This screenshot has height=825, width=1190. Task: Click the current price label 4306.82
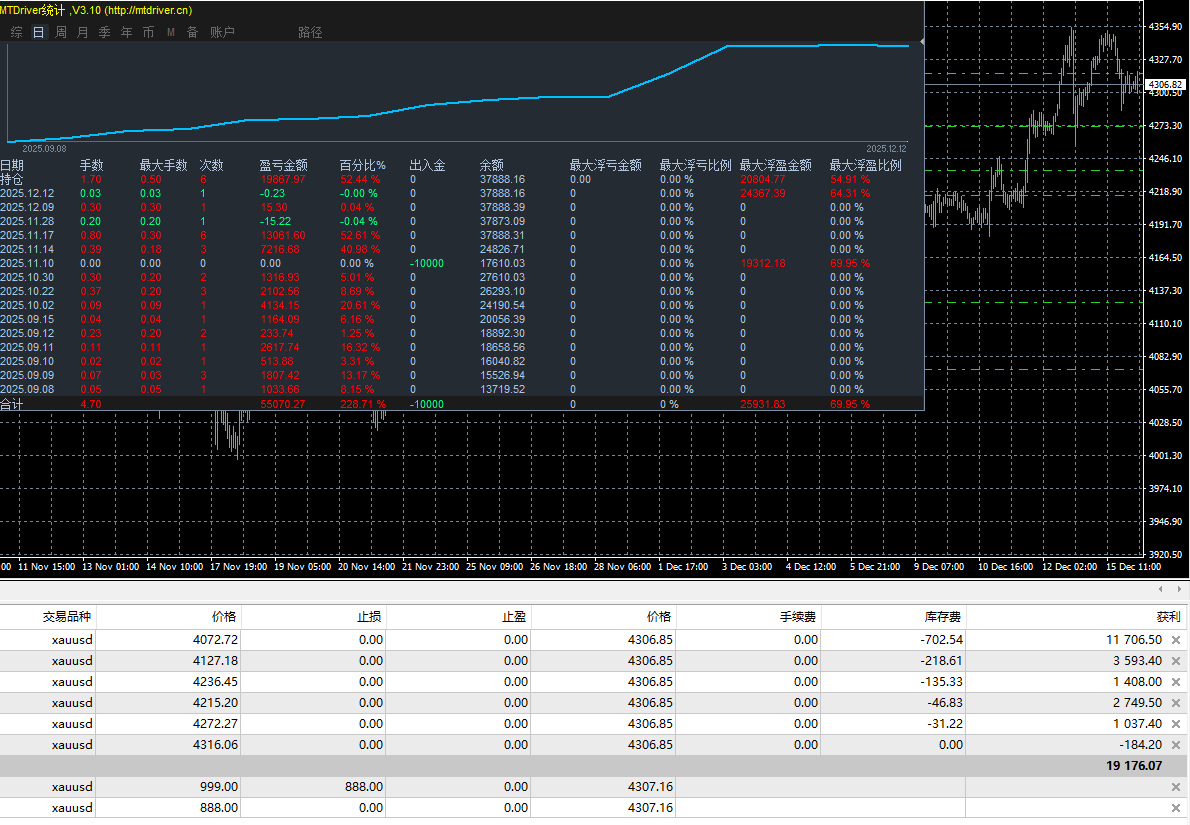pyautogui.click(x=1165, y=86)
